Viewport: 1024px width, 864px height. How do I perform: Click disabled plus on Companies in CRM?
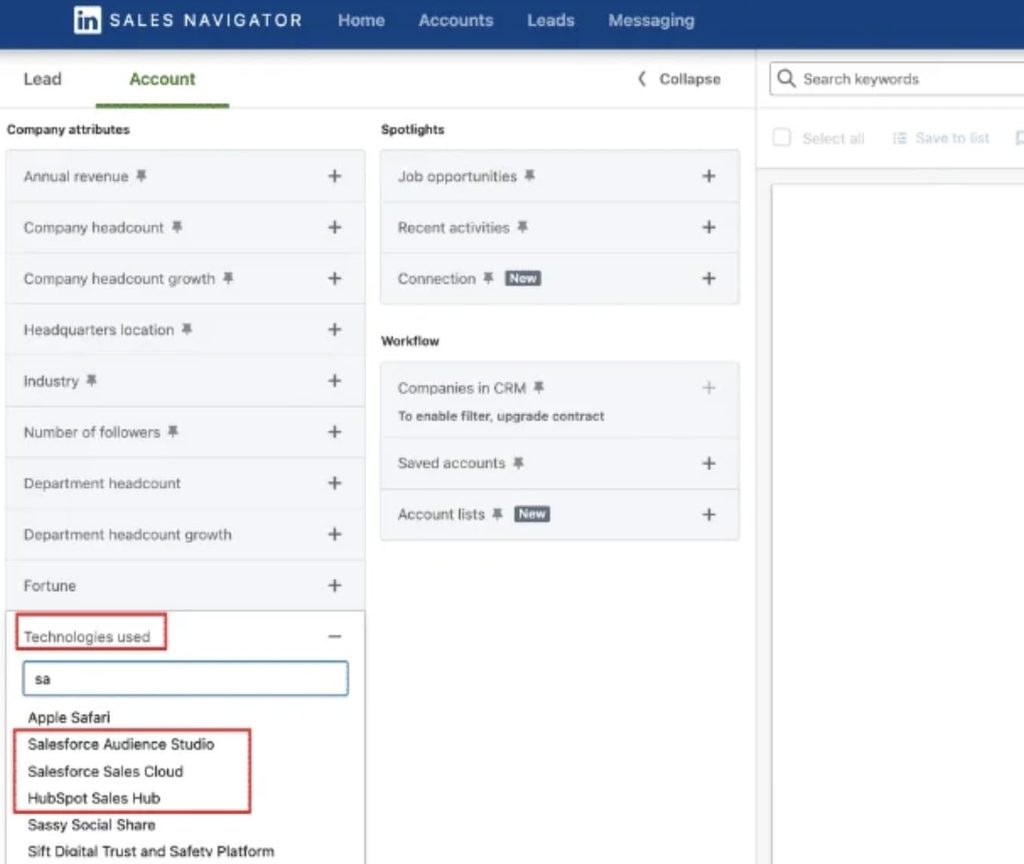pos(709,387)
